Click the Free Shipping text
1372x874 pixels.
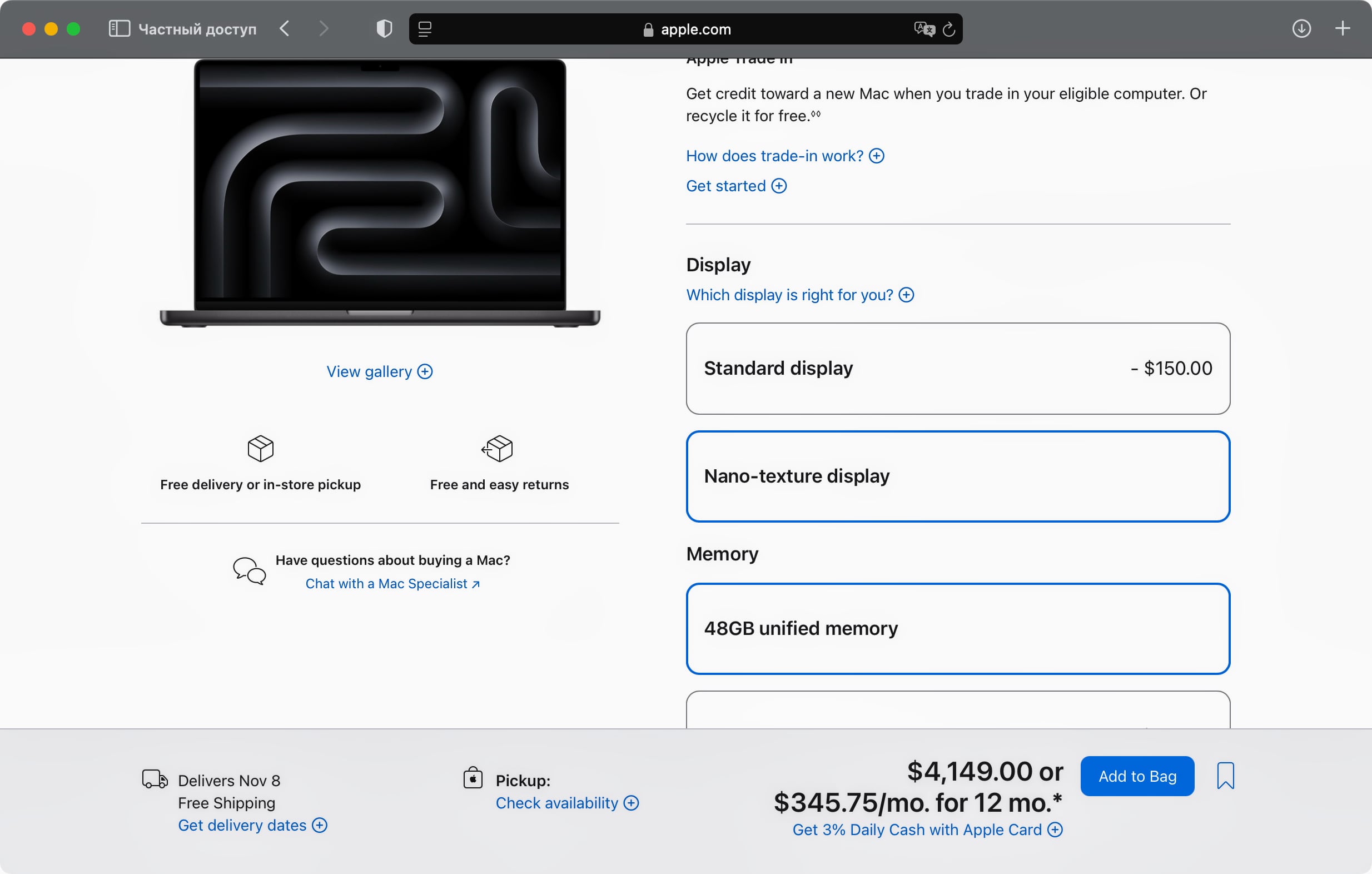click(226, 803)
